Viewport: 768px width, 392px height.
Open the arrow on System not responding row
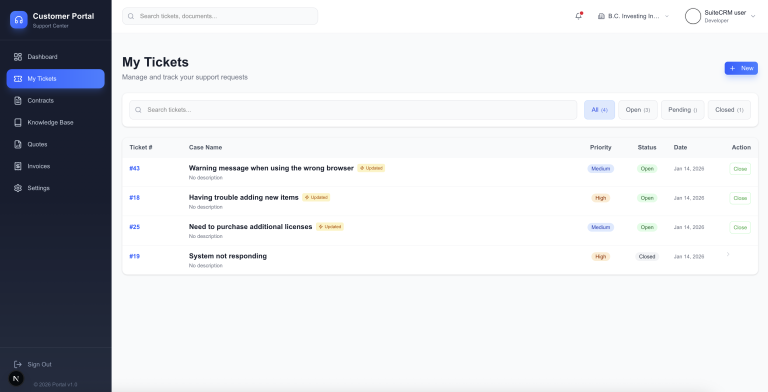tap(728, 254)
